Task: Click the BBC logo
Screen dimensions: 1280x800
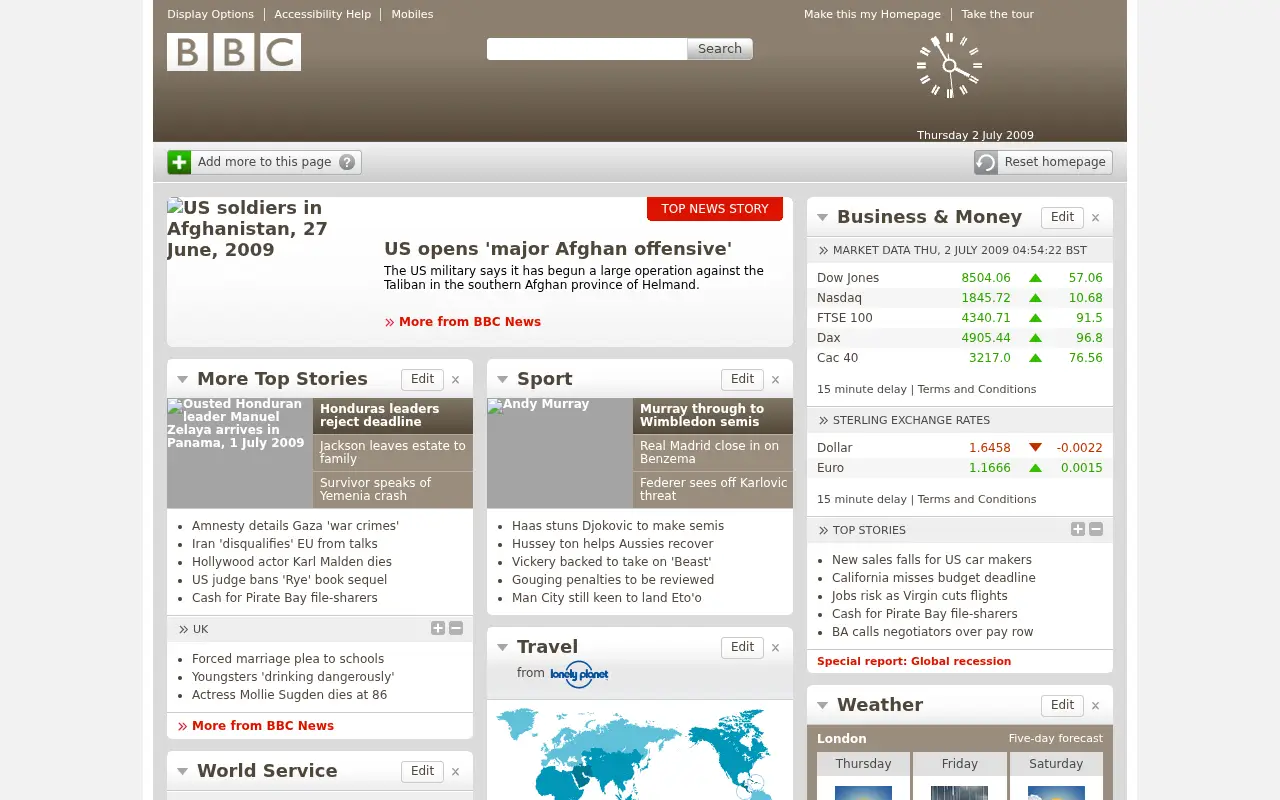Action: pyautogui.click(x=234, y=52)
